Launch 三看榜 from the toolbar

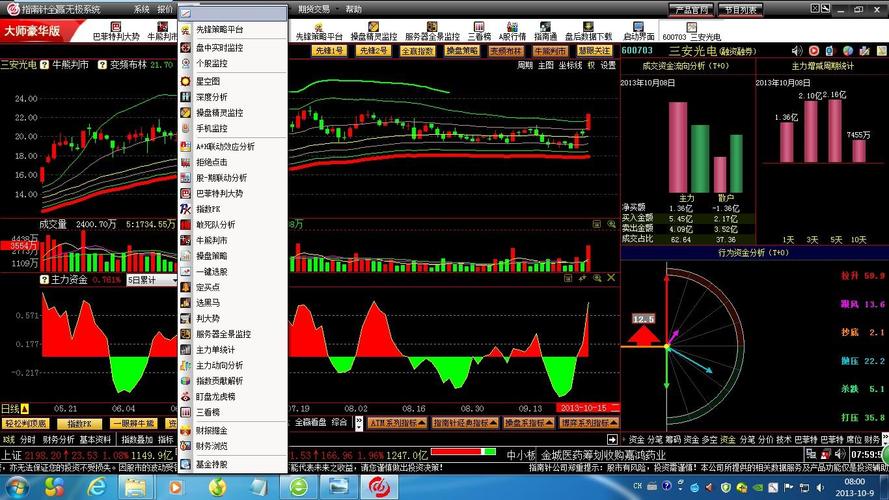pyautogui.click(x=479, y=31)
